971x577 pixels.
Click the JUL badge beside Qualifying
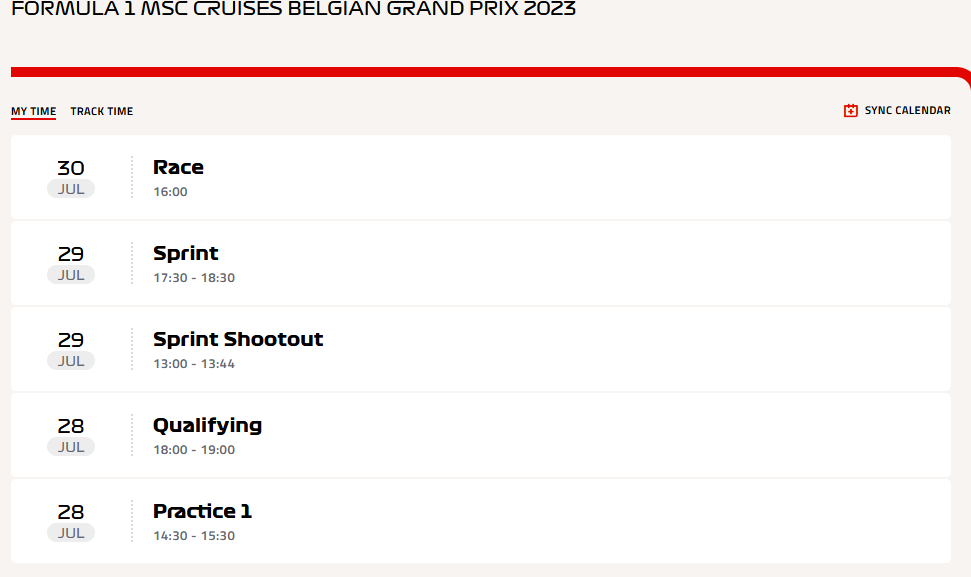71,447
